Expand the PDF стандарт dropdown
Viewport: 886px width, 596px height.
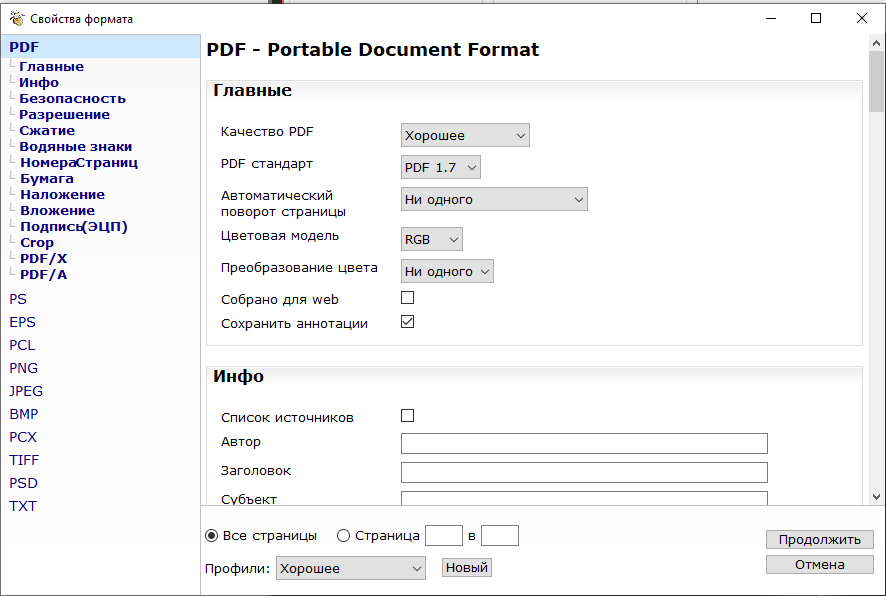(x=441, y=168)
